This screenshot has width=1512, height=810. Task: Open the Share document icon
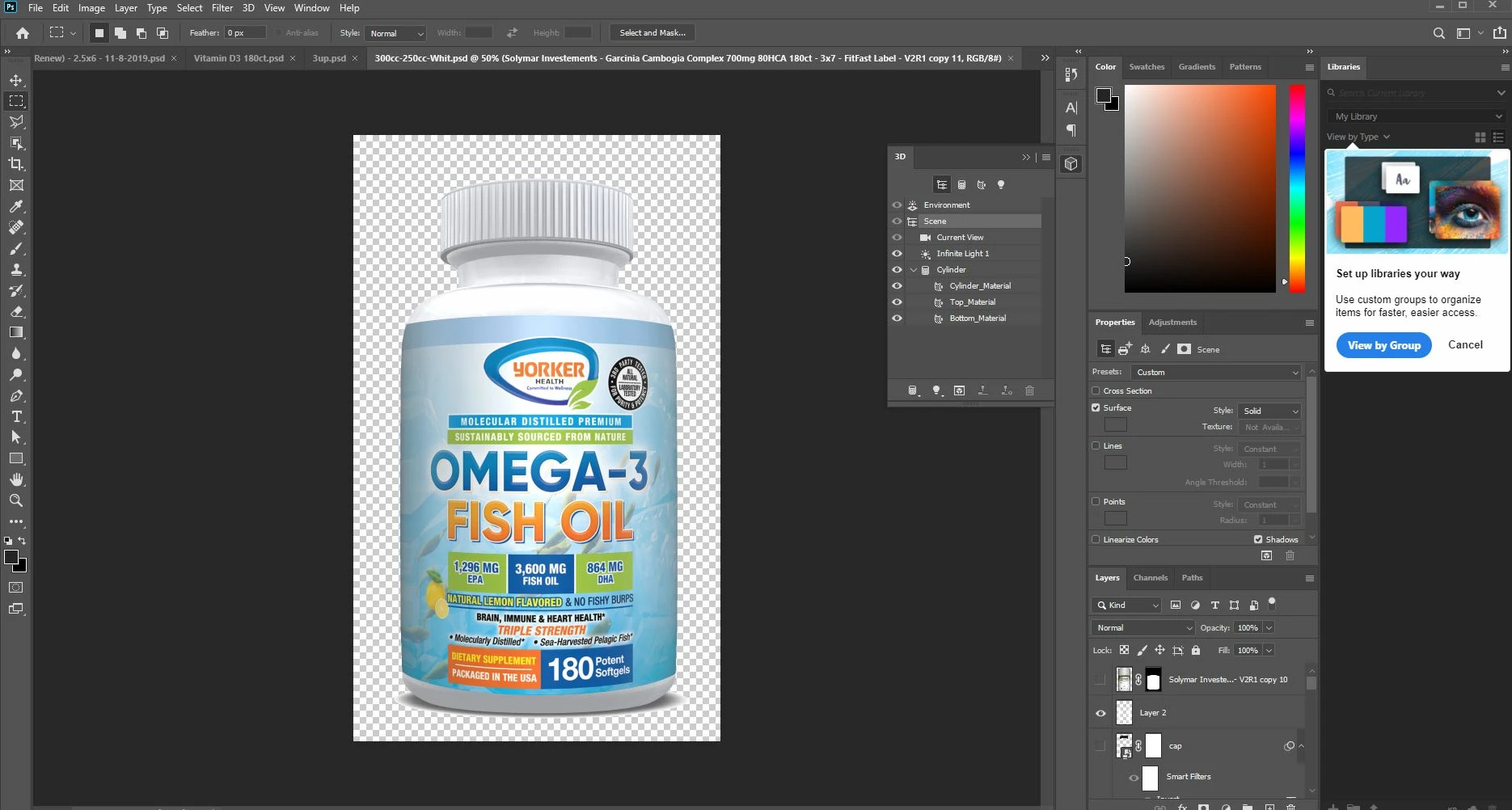coord(1499,33)
